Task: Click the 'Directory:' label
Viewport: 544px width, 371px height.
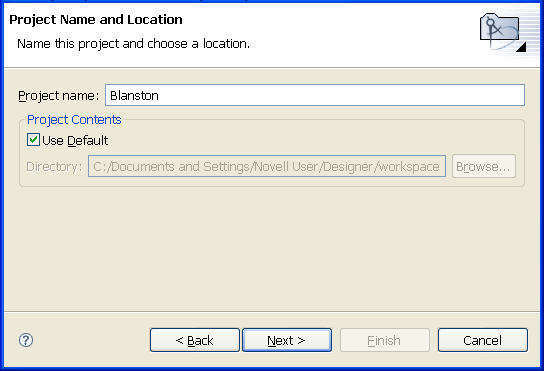Action: [x=54, y=167]
